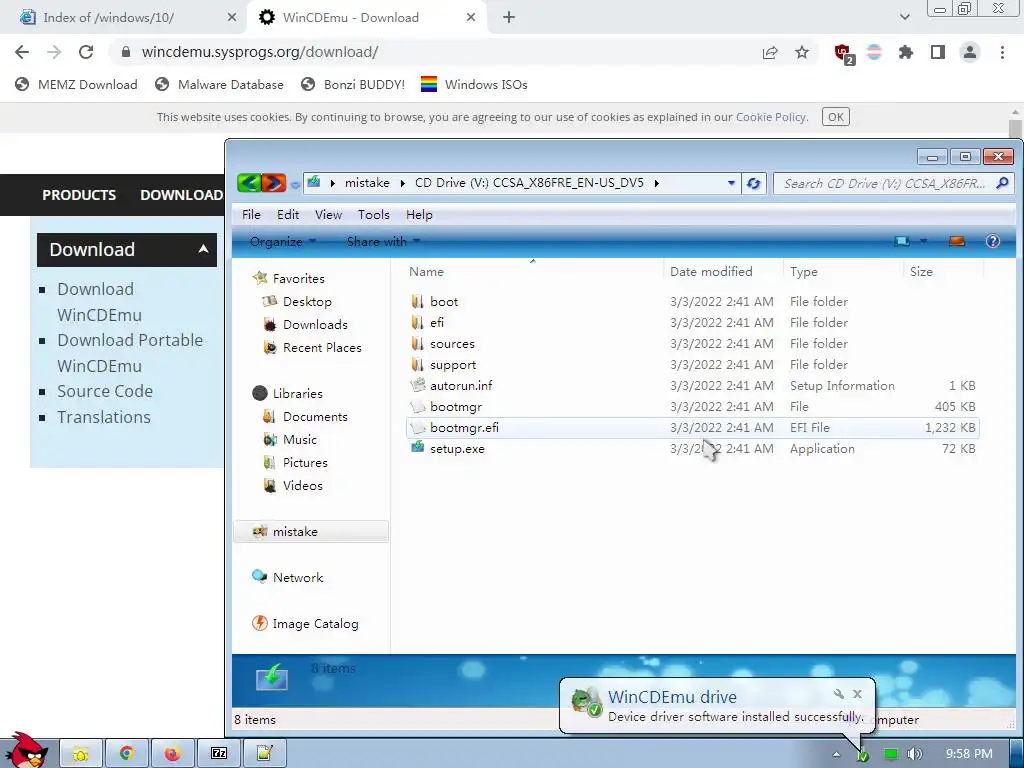
Task: Select bootmgr.efi file row
Action: click(692, 428)
